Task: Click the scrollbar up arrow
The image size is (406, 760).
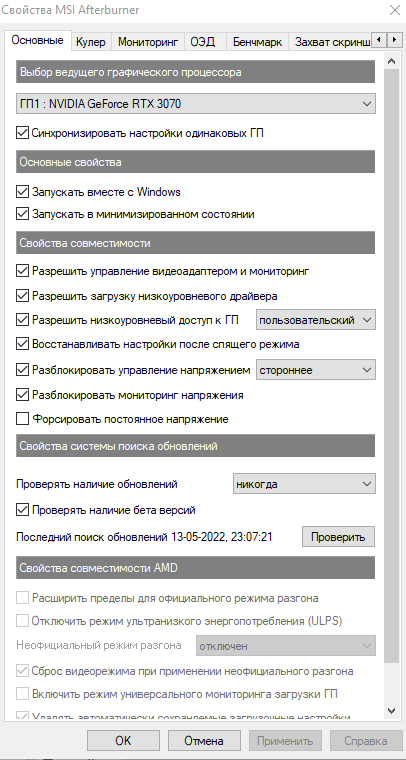Action: click(391, 61)
